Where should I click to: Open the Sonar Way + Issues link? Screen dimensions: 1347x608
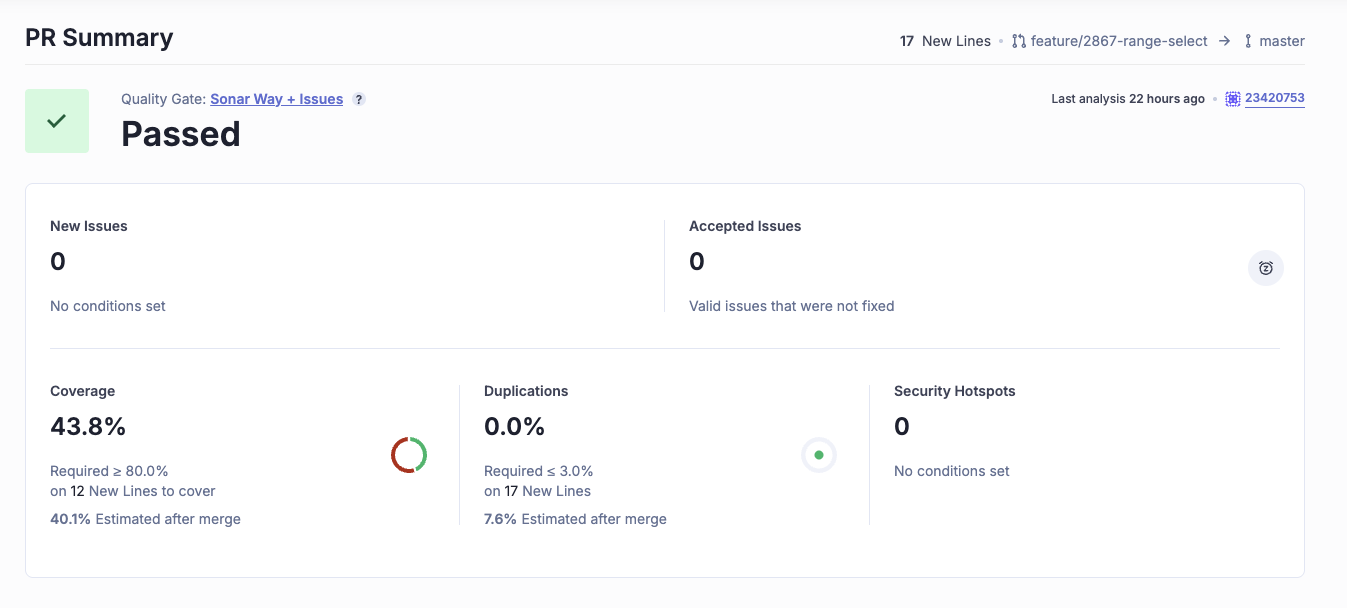pyautogui.click(x=277, y=99)
